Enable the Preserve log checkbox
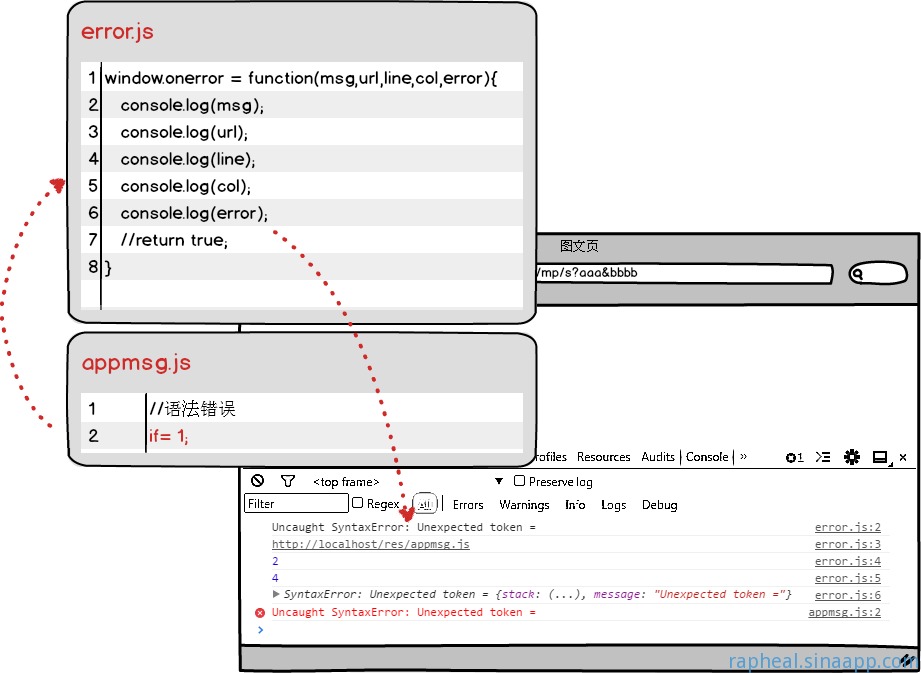The width and height of the screenshot is (921, 673). click(519, 481)
